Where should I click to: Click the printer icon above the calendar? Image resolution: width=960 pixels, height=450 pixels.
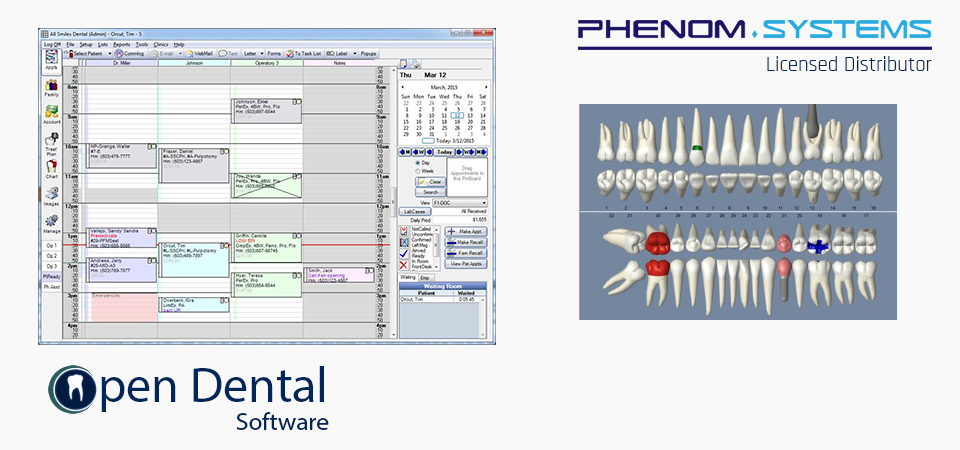pos(414,64)
